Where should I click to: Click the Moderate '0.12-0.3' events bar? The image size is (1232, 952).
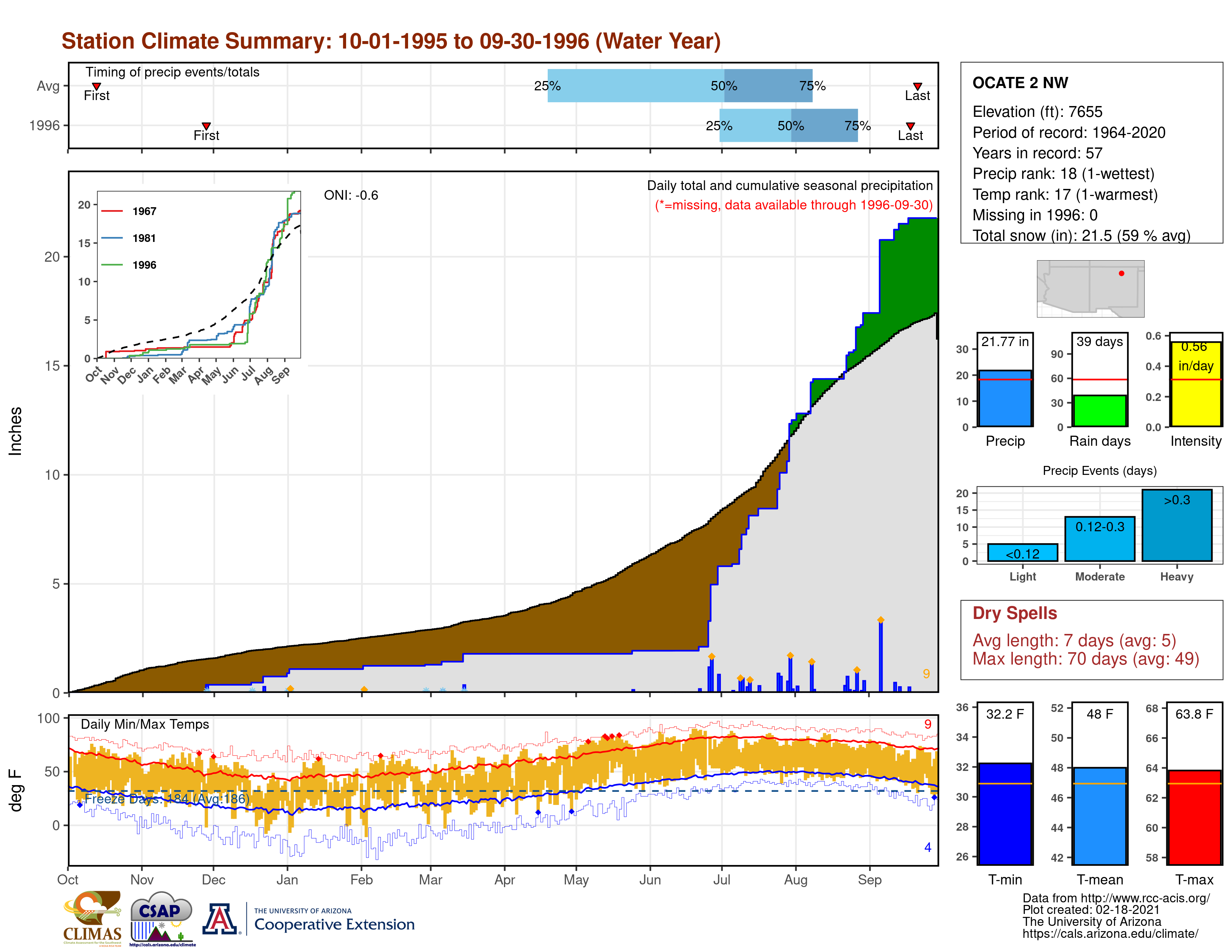pos(1099,539)
